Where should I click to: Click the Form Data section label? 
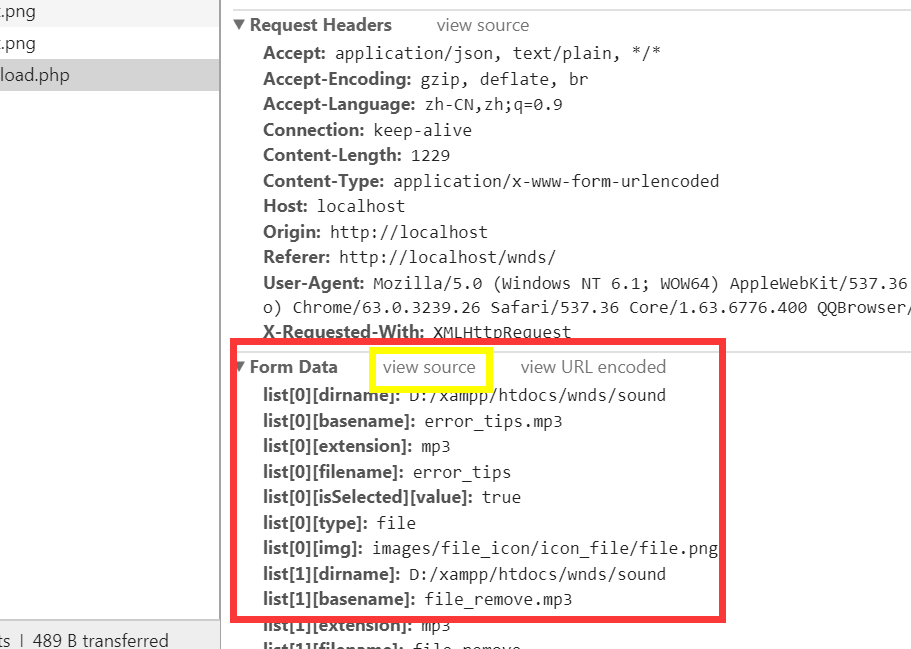click(294, 367)
